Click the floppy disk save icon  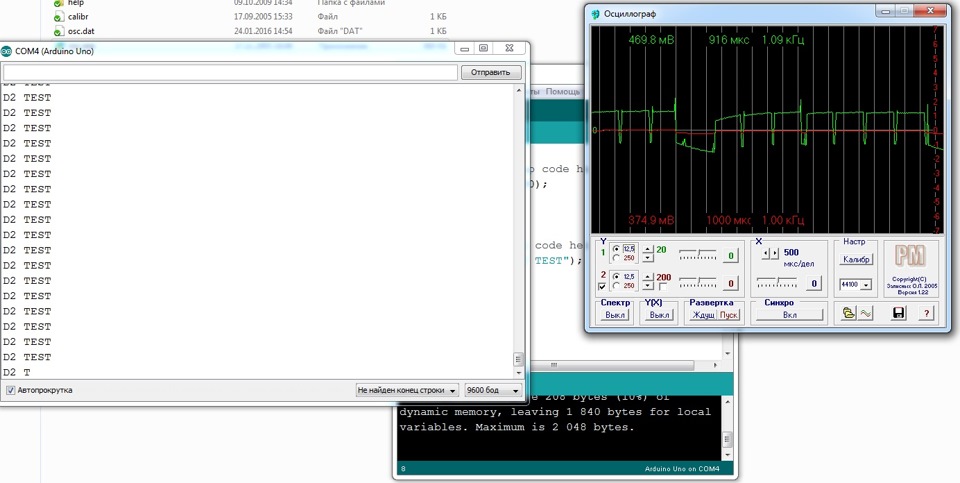pyautogui.click(x=899, y=314)
